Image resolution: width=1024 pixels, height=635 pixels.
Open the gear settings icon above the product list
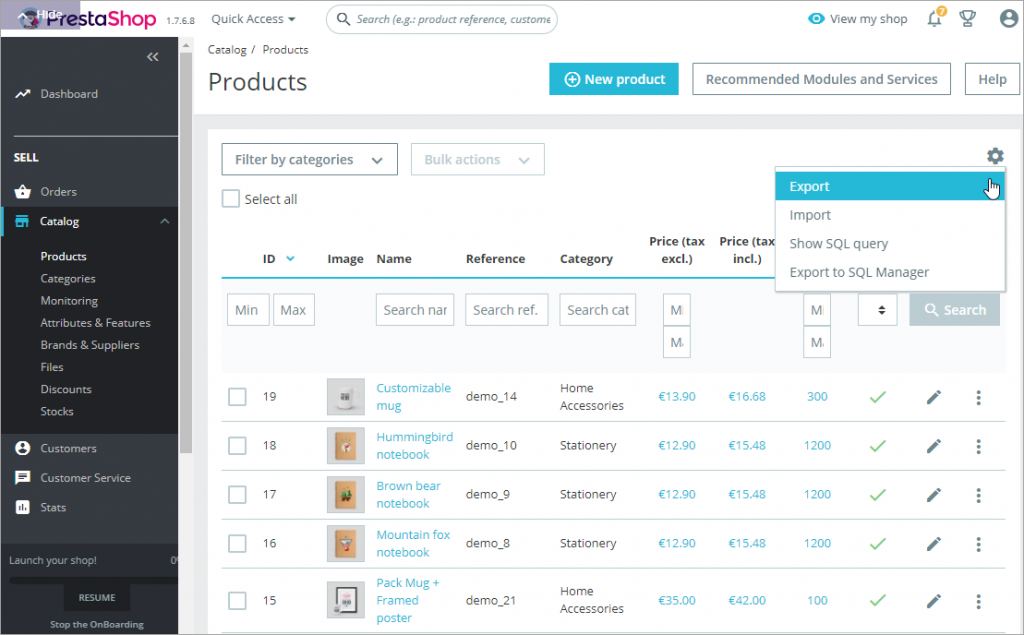point(994,156)
